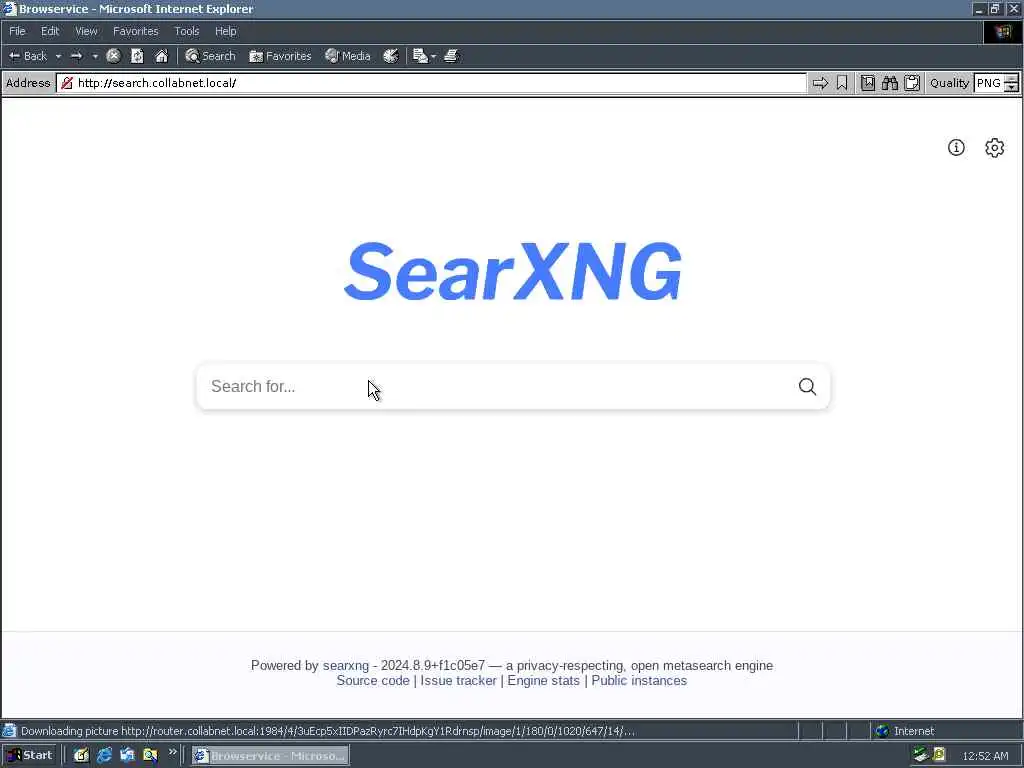Show browsing History with the clock icon
The height and width of the screenshot is (768, 1024).
click(391, 56)
